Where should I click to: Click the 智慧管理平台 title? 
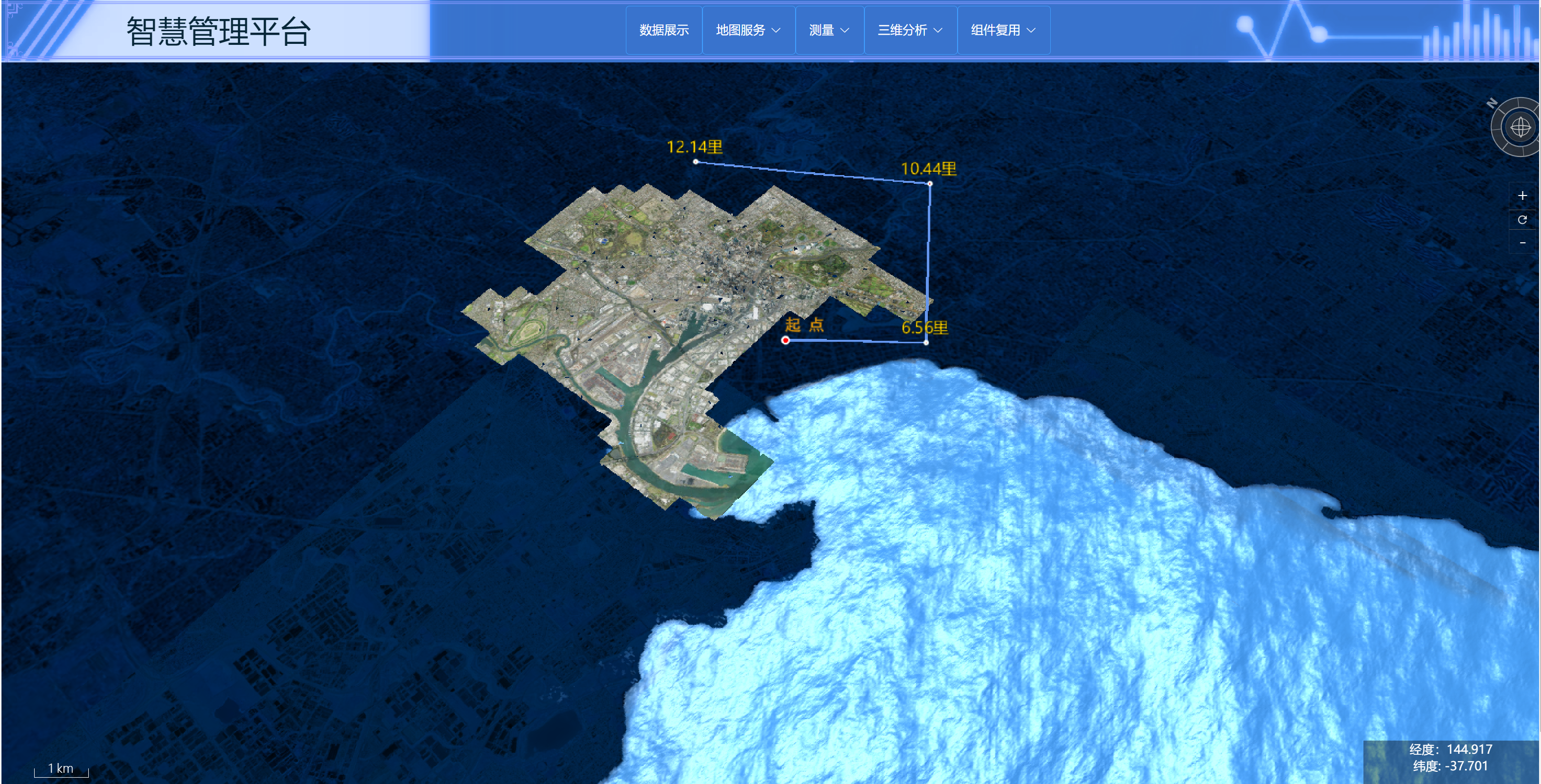(x=219, y=31)
